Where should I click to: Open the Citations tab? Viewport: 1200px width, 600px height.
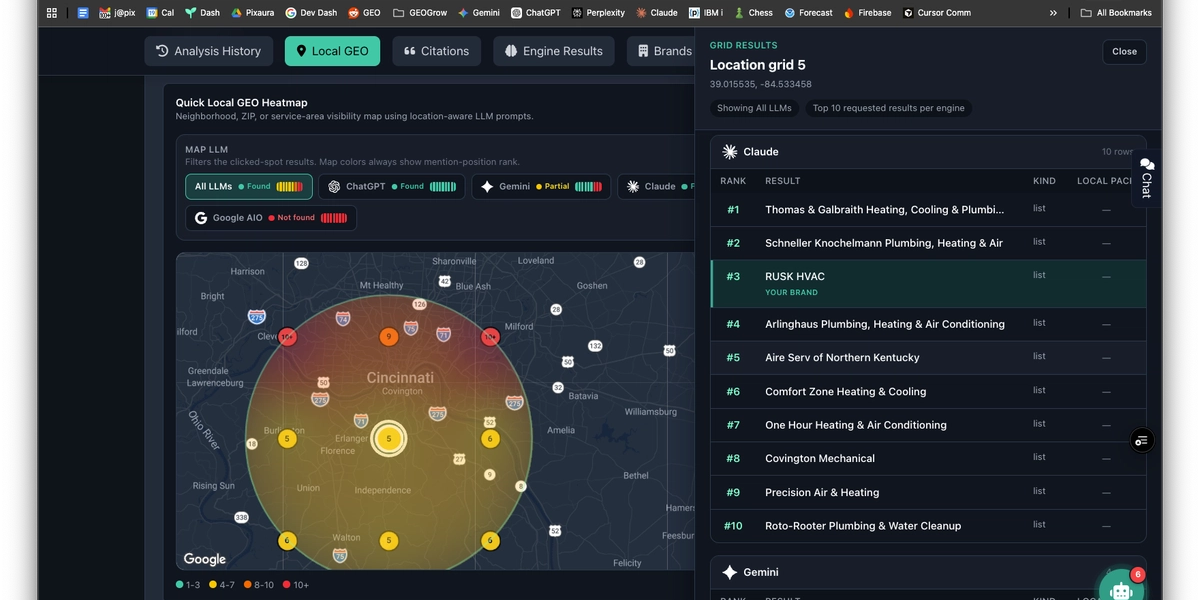click(436, 51)
